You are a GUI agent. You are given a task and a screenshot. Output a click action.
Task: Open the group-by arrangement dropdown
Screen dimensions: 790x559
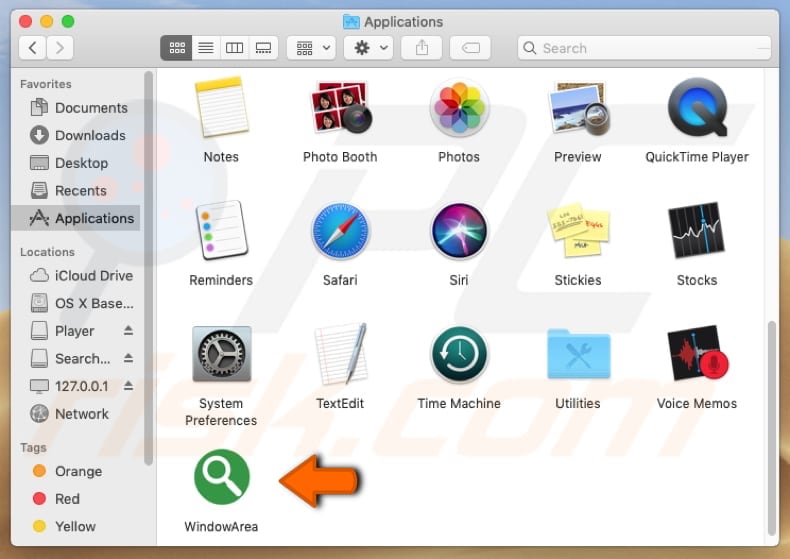click(x=311, y=48)
